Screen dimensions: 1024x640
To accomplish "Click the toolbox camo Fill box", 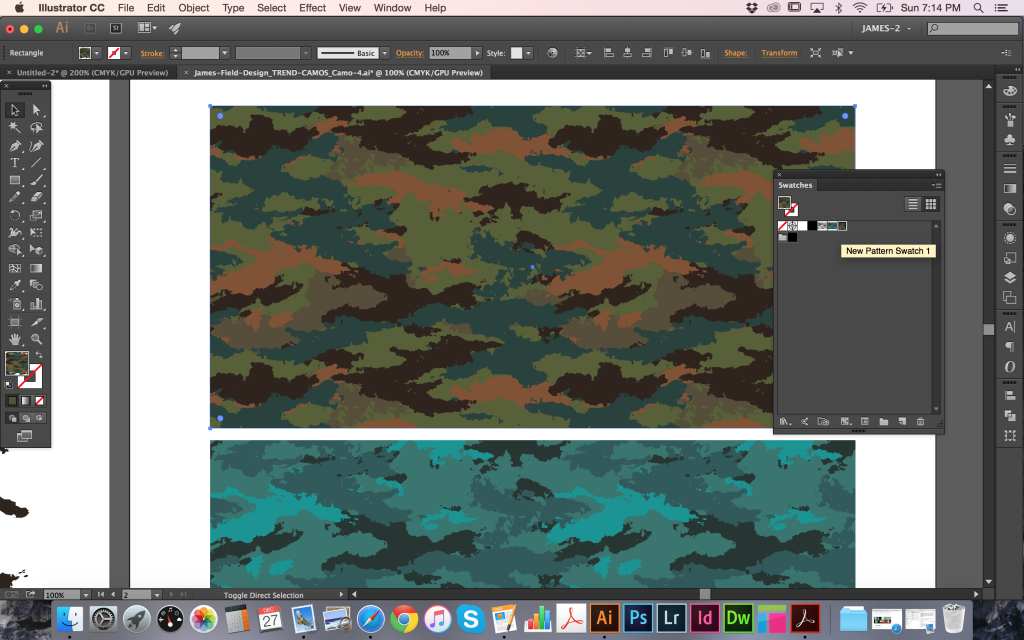I will point(16,363).
